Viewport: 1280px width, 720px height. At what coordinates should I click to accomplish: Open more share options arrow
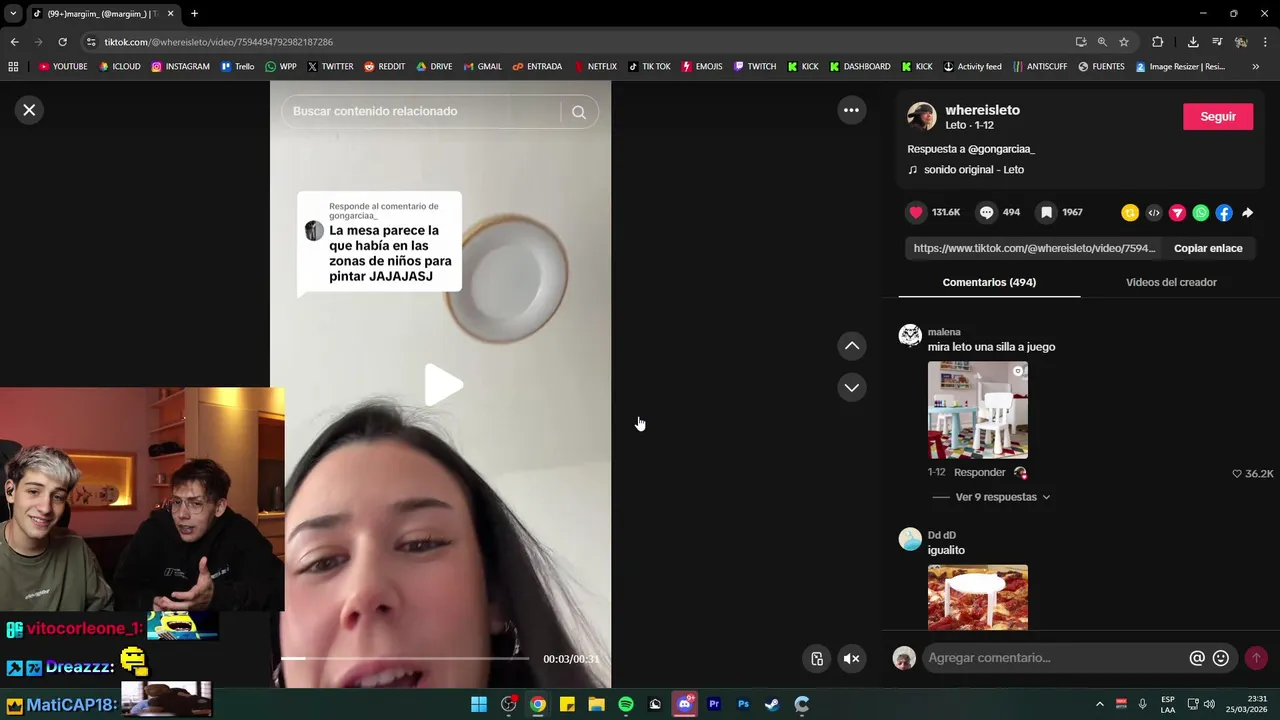tap(1248, 212)
